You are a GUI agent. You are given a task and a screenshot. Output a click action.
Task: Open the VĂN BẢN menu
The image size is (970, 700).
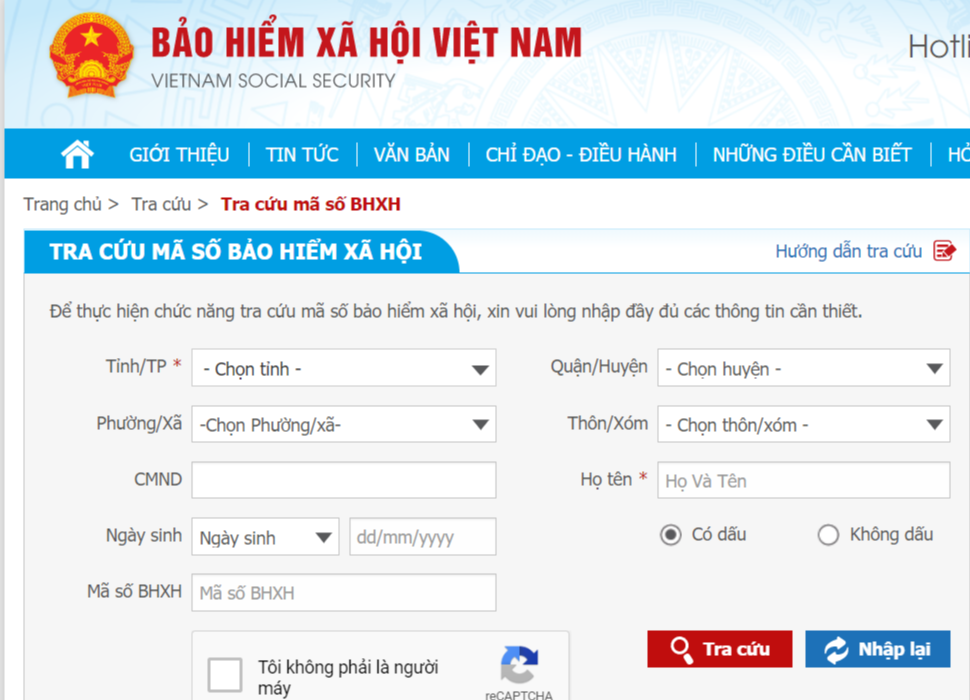pos(412,155)
